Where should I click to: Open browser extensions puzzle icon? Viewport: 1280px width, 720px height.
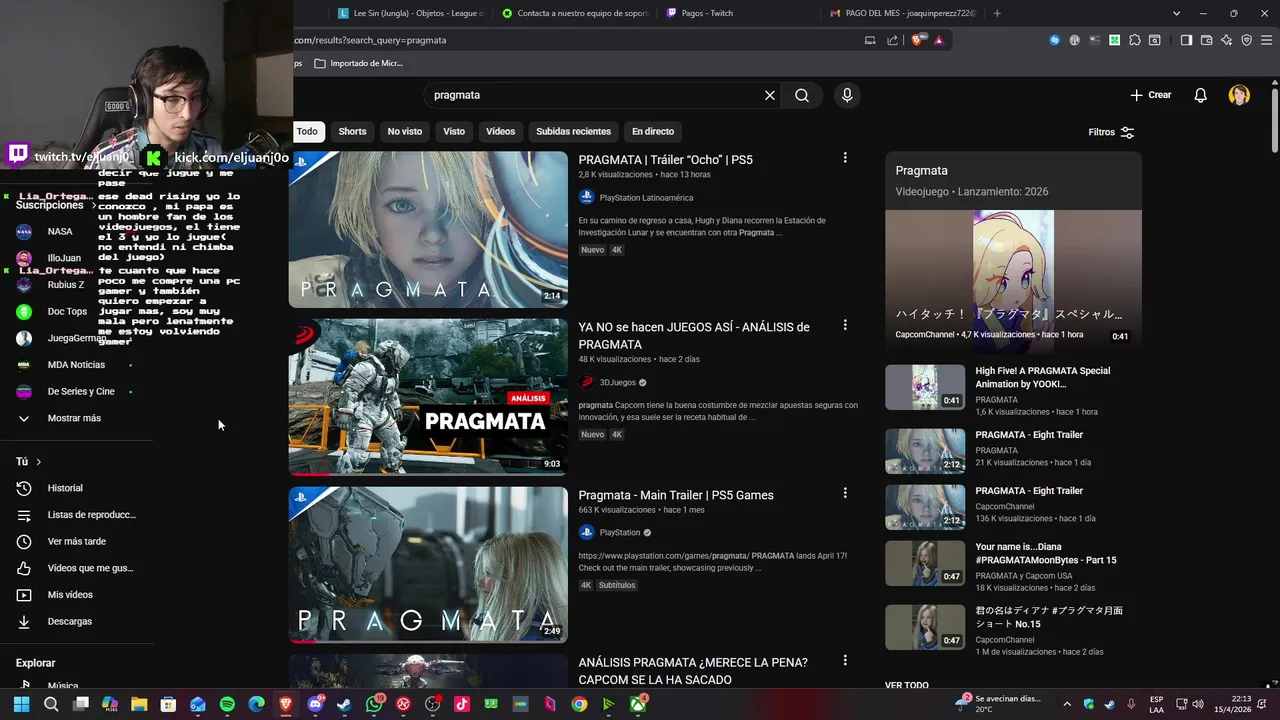(1134, 40)
